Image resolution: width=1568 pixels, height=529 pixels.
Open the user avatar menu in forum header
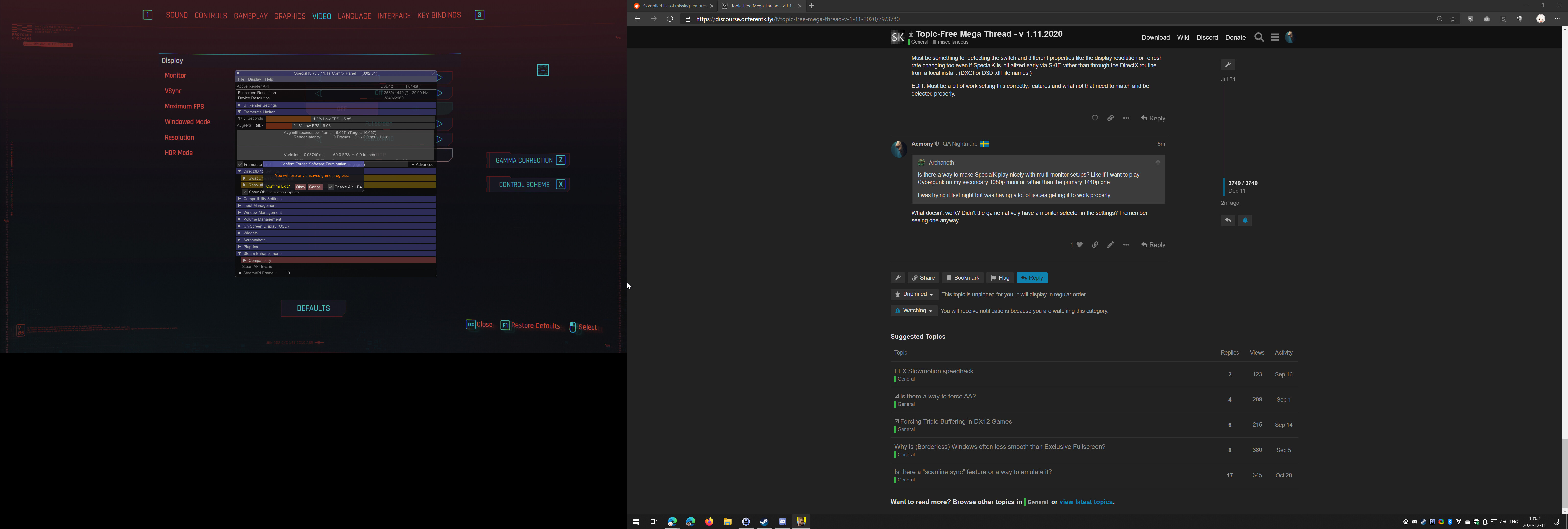(1290, 38)
